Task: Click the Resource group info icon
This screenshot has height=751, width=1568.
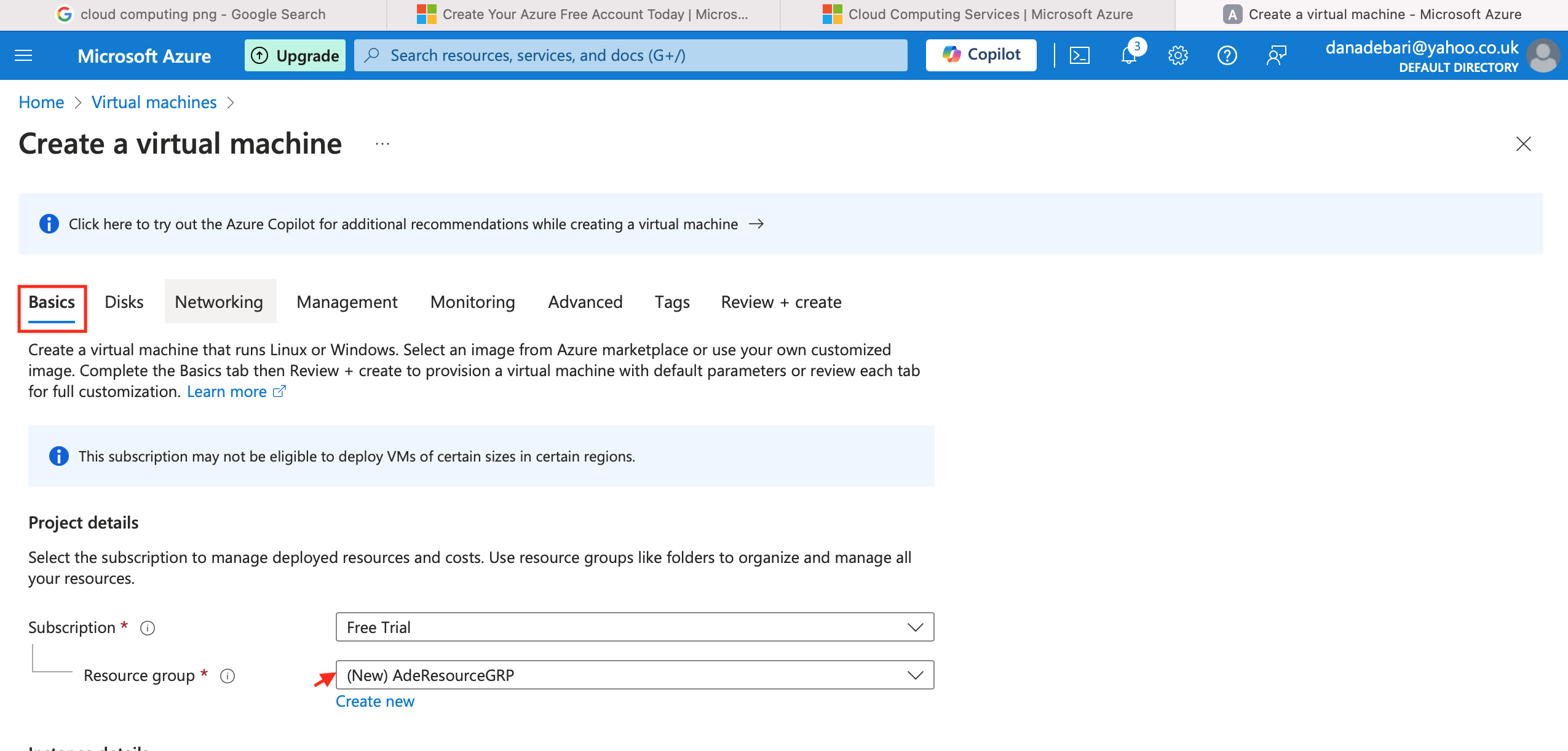Action: point(228,676)
